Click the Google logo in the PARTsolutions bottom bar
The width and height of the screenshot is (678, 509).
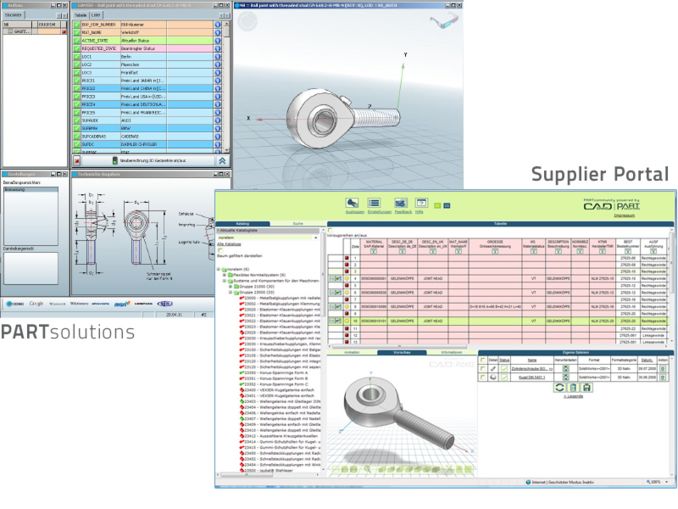tap(36, 304)
